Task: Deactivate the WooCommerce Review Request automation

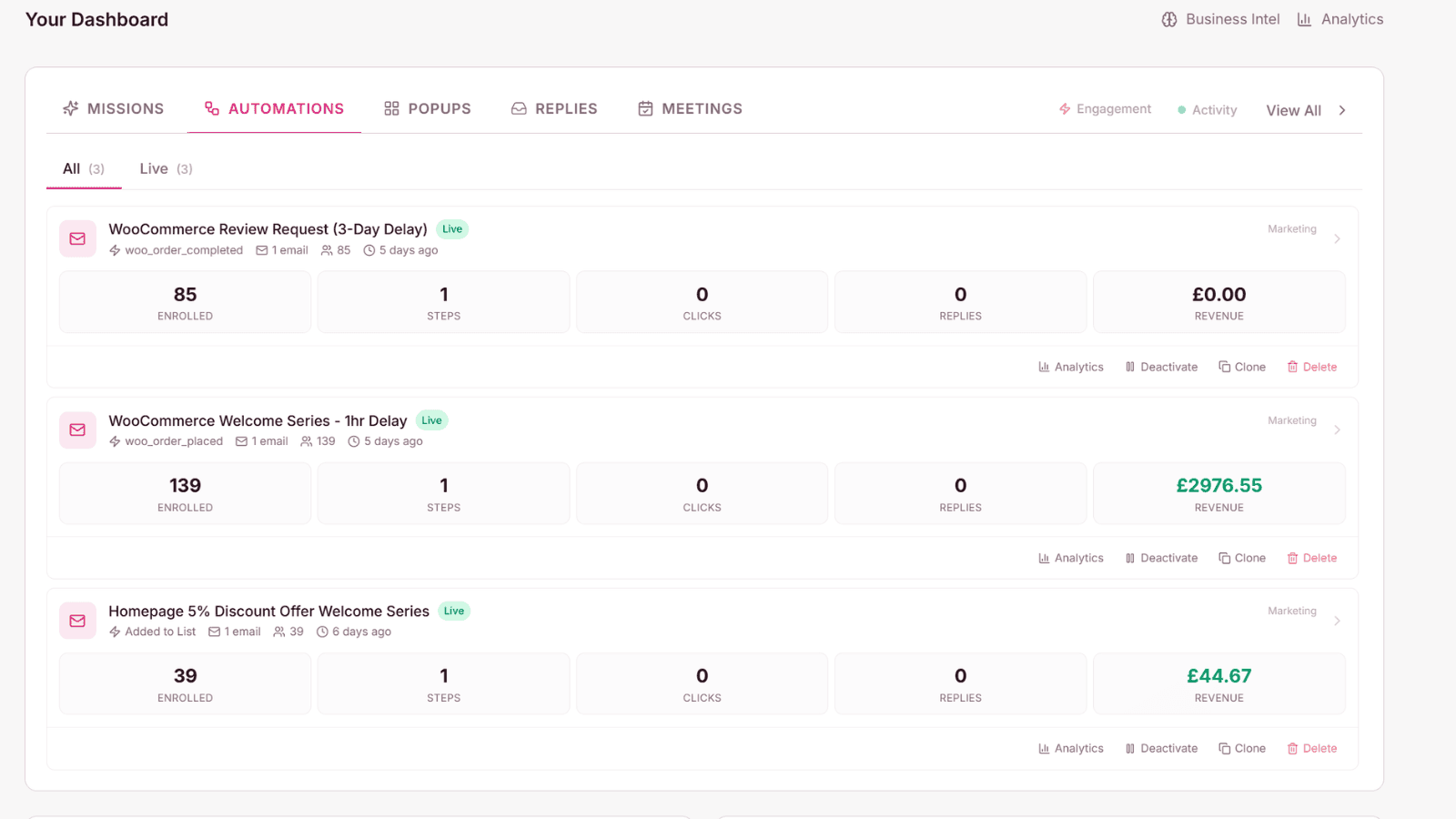Action: (1161, 367)
